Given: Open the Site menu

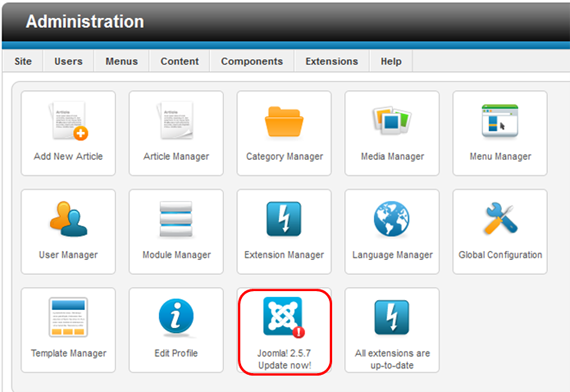Looking at the screenshot, I should (x=23, y=61).
